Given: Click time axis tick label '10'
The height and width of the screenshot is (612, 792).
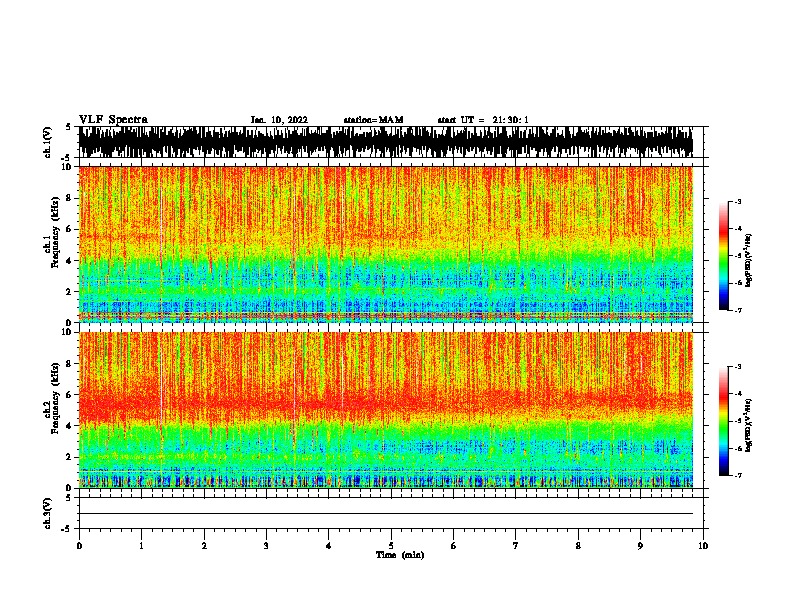Looking at the screenshot, I should click(x=703, y=546).
